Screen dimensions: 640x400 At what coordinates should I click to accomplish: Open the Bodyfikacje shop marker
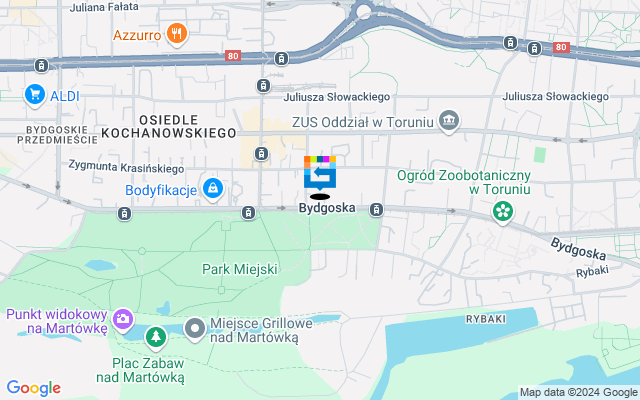click(213, 189)
